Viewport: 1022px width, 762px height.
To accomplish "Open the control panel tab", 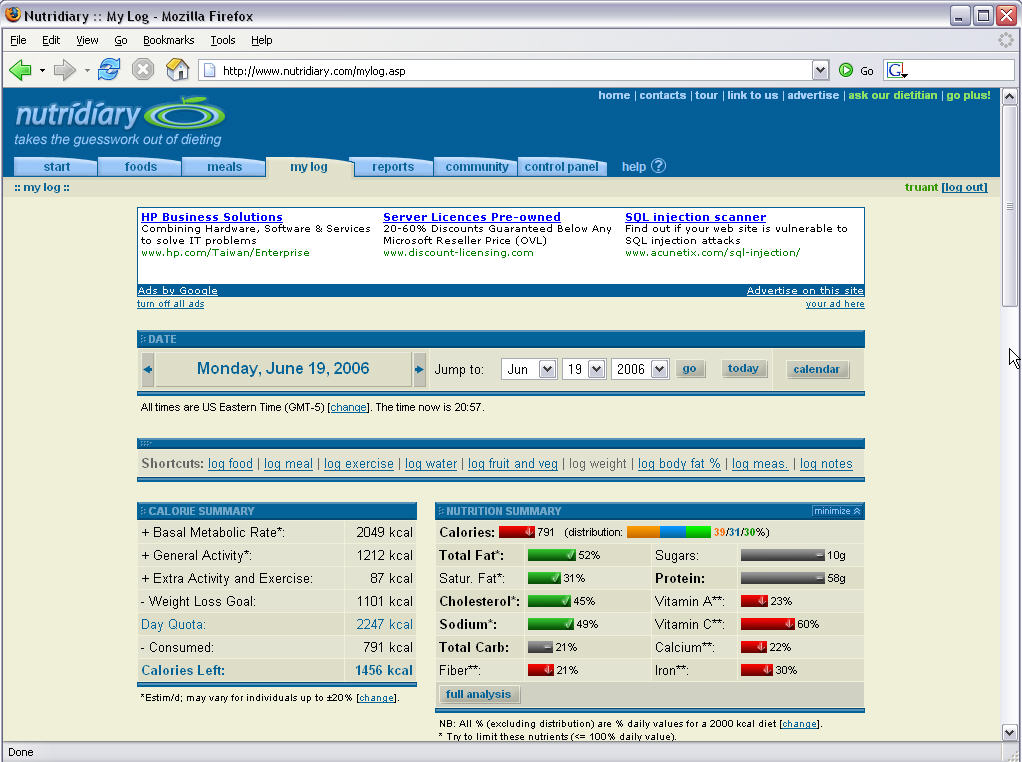I will (561, 167).
